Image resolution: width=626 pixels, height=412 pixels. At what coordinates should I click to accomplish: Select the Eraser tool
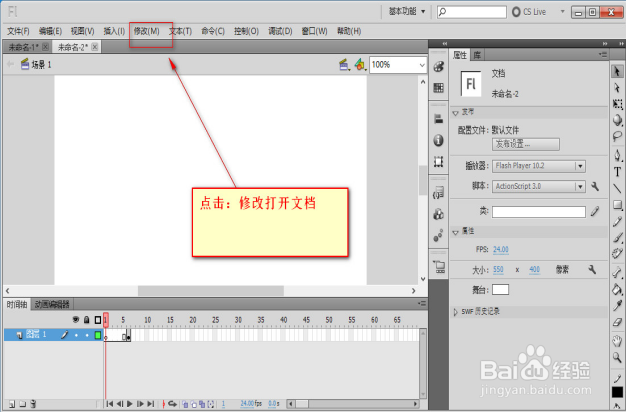pos(617,322)
